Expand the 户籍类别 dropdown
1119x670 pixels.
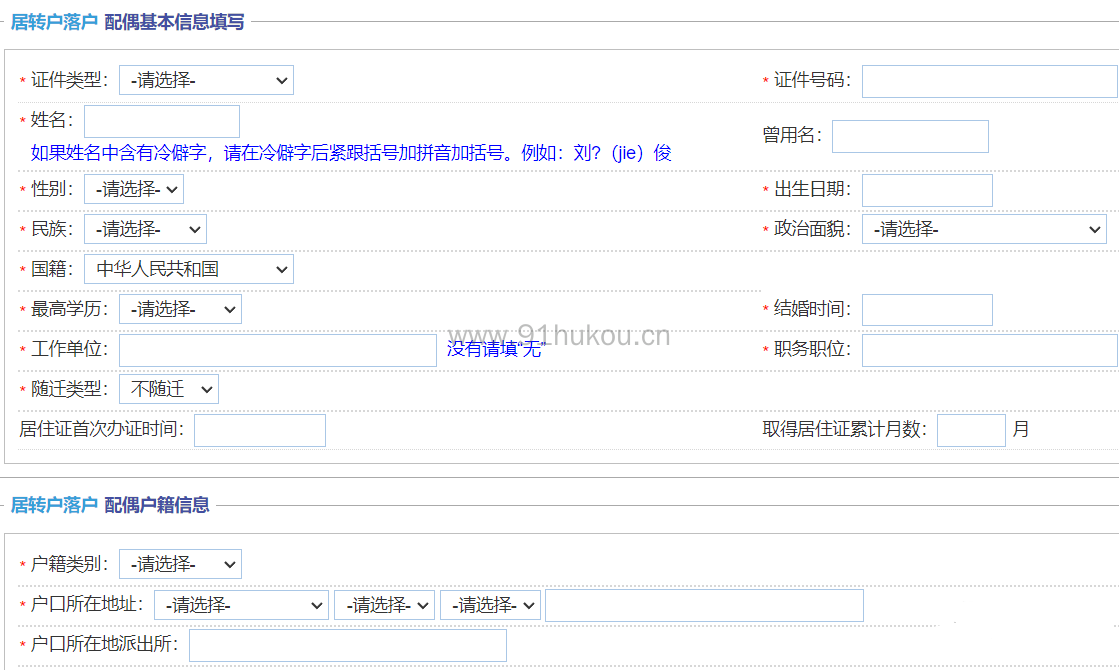[x=180, y=564]
